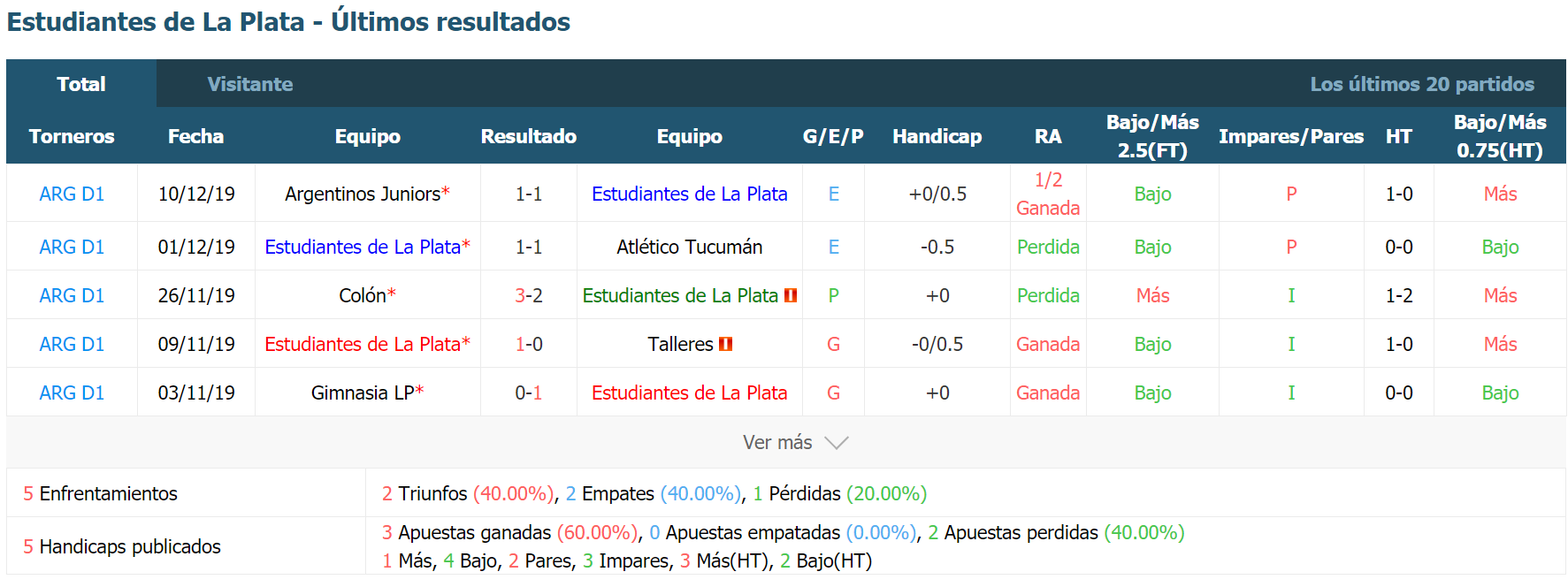Click Ver más text to show more matches

click(777, 443)
